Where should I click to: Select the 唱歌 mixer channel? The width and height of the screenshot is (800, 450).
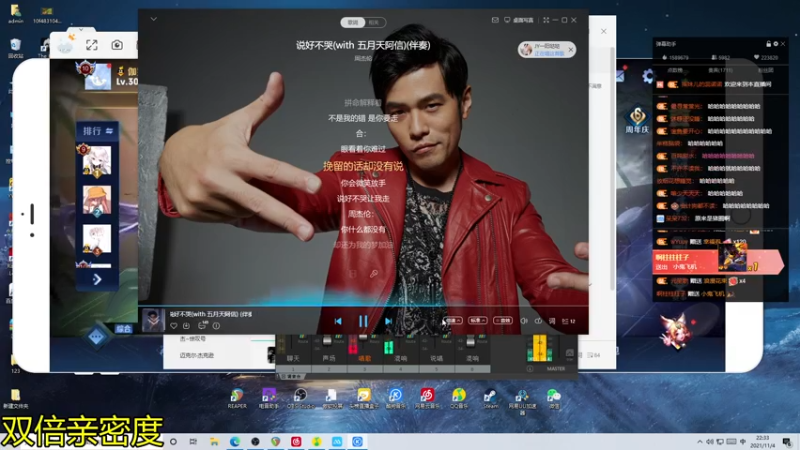pos(365,359)
